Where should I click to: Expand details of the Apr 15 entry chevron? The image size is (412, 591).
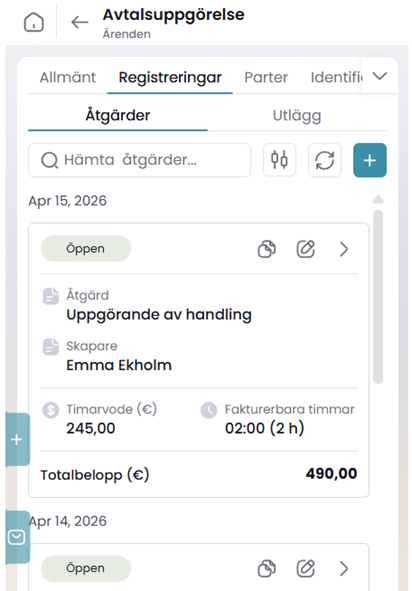coord(344,249)
